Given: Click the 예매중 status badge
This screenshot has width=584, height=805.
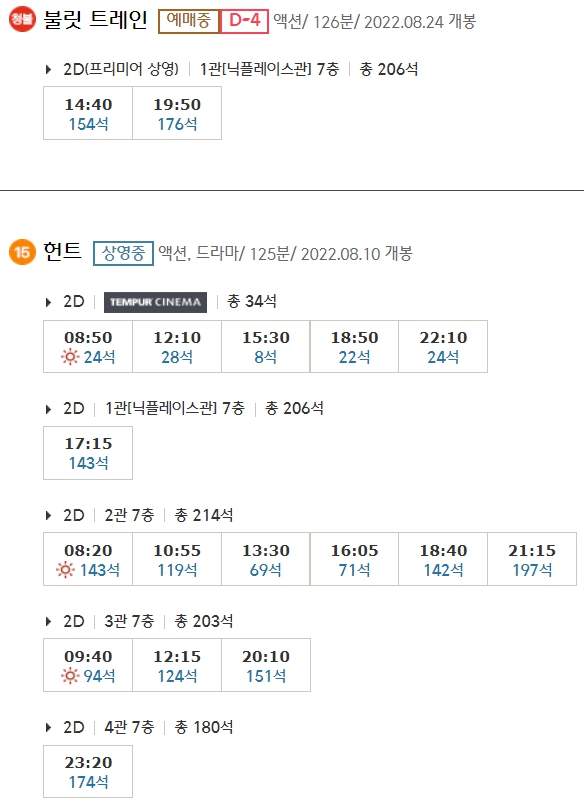Looking at the screenshot, I should 188,21.
